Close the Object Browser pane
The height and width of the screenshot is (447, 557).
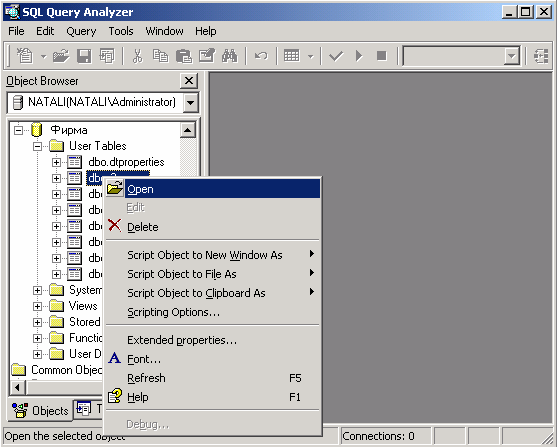click(x=189, y=81)
